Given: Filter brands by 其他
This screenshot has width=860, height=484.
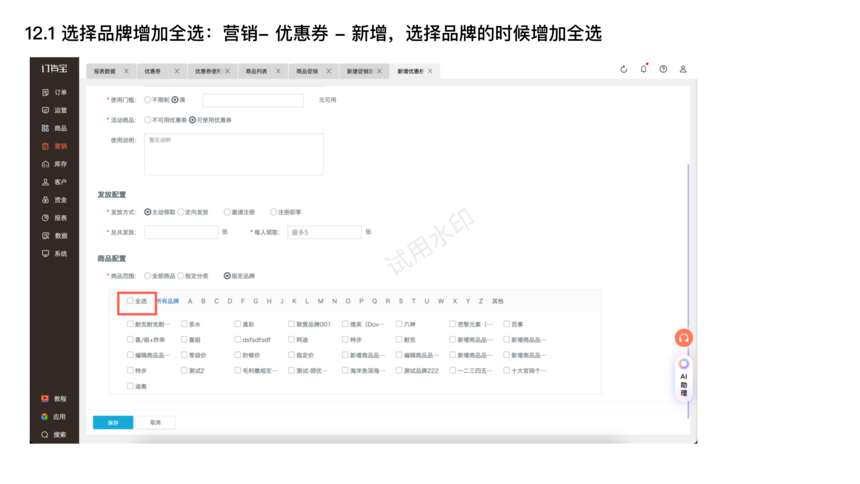Looking at the screenshot, I should tap(497, 301).
